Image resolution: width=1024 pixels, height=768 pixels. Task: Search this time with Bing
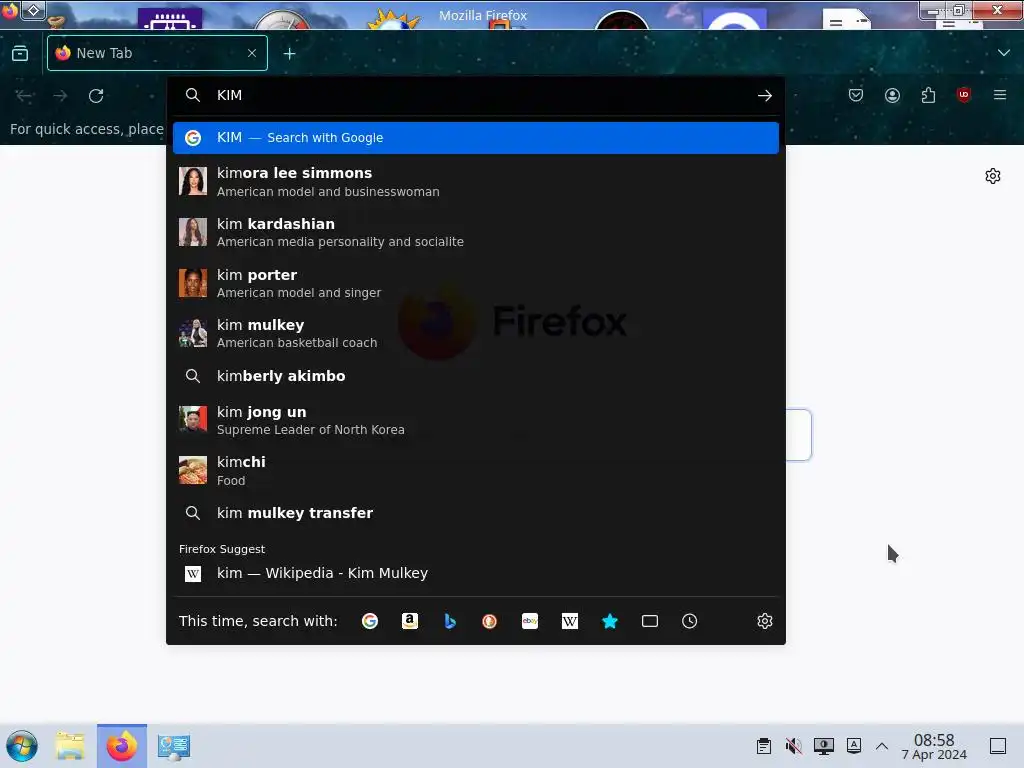pos(450,621)
